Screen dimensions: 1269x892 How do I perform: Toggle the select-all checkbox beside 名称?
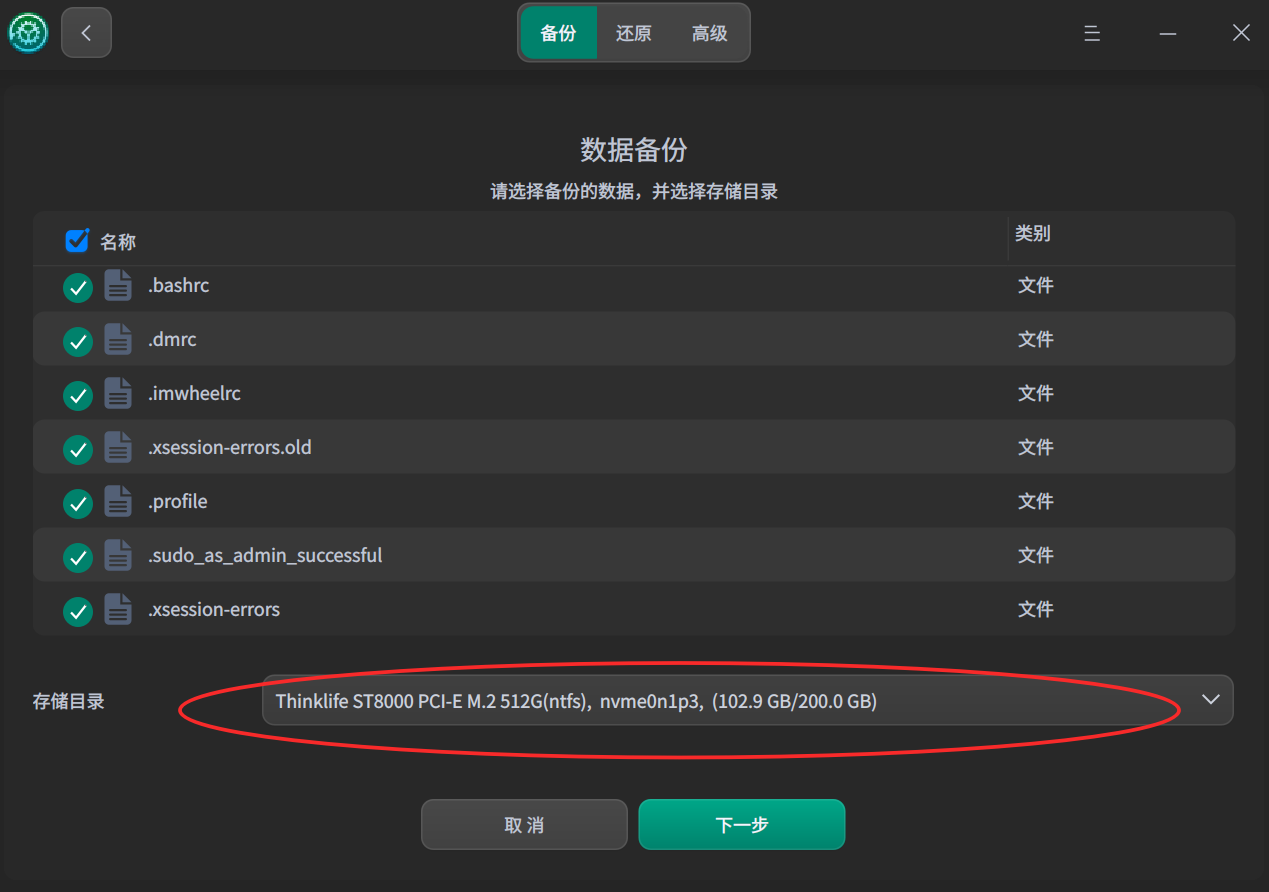tap(77, 240)
